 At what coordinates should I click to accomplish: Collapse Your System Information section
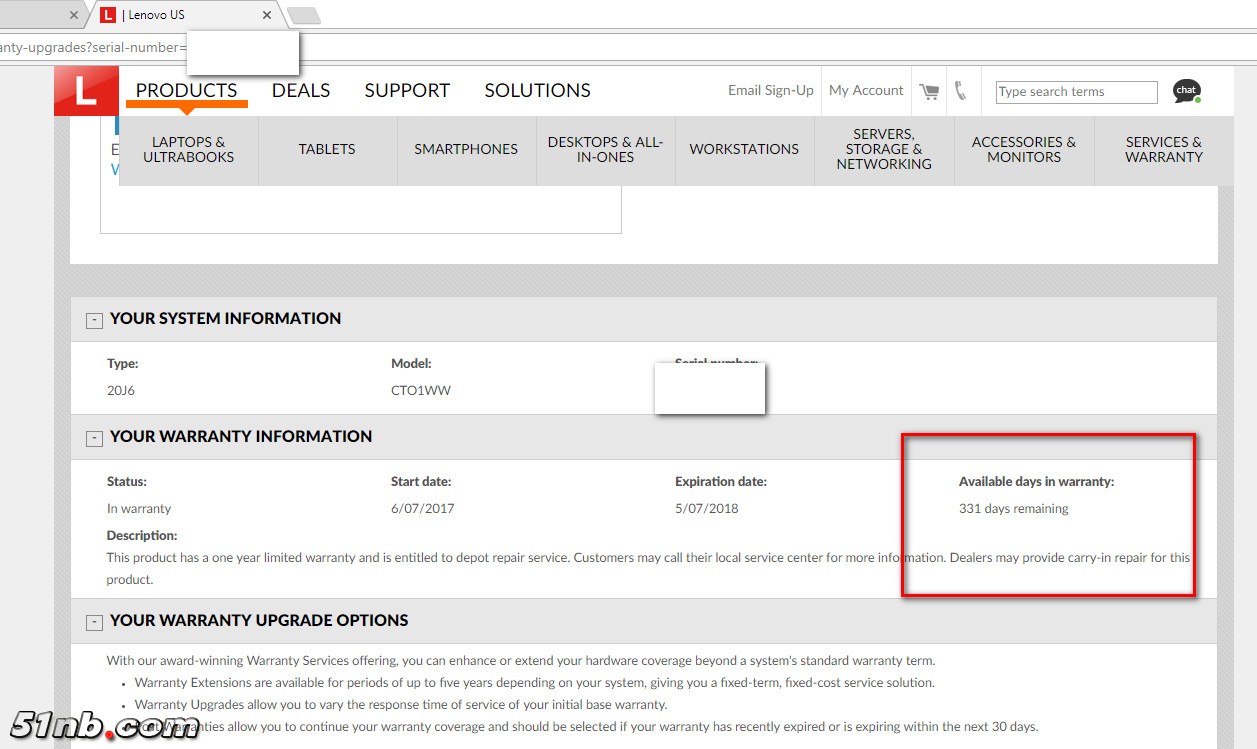click(94, 320)
